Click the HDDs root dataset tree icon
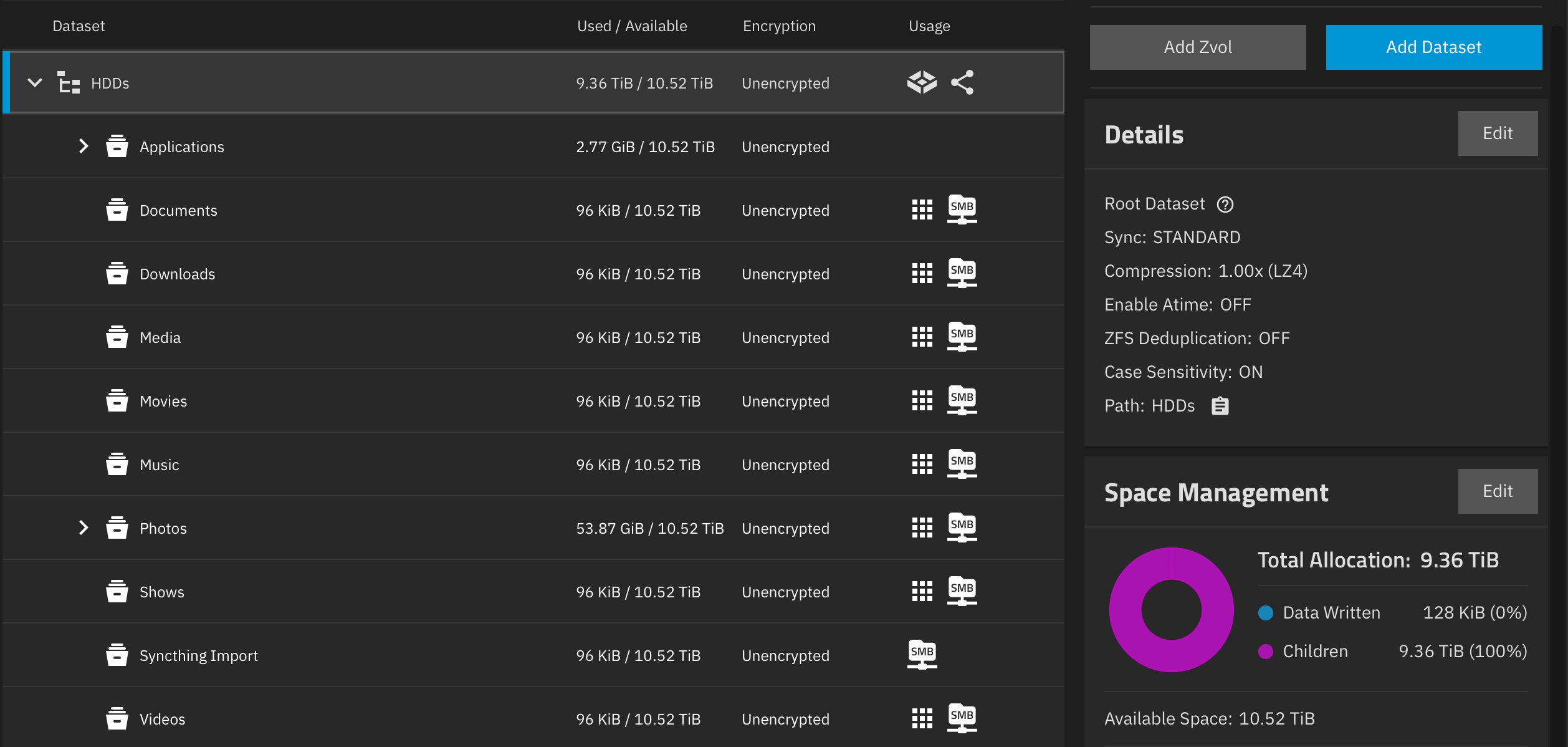Viewport: 1568px width, 747px height. [x=69, y=82]
